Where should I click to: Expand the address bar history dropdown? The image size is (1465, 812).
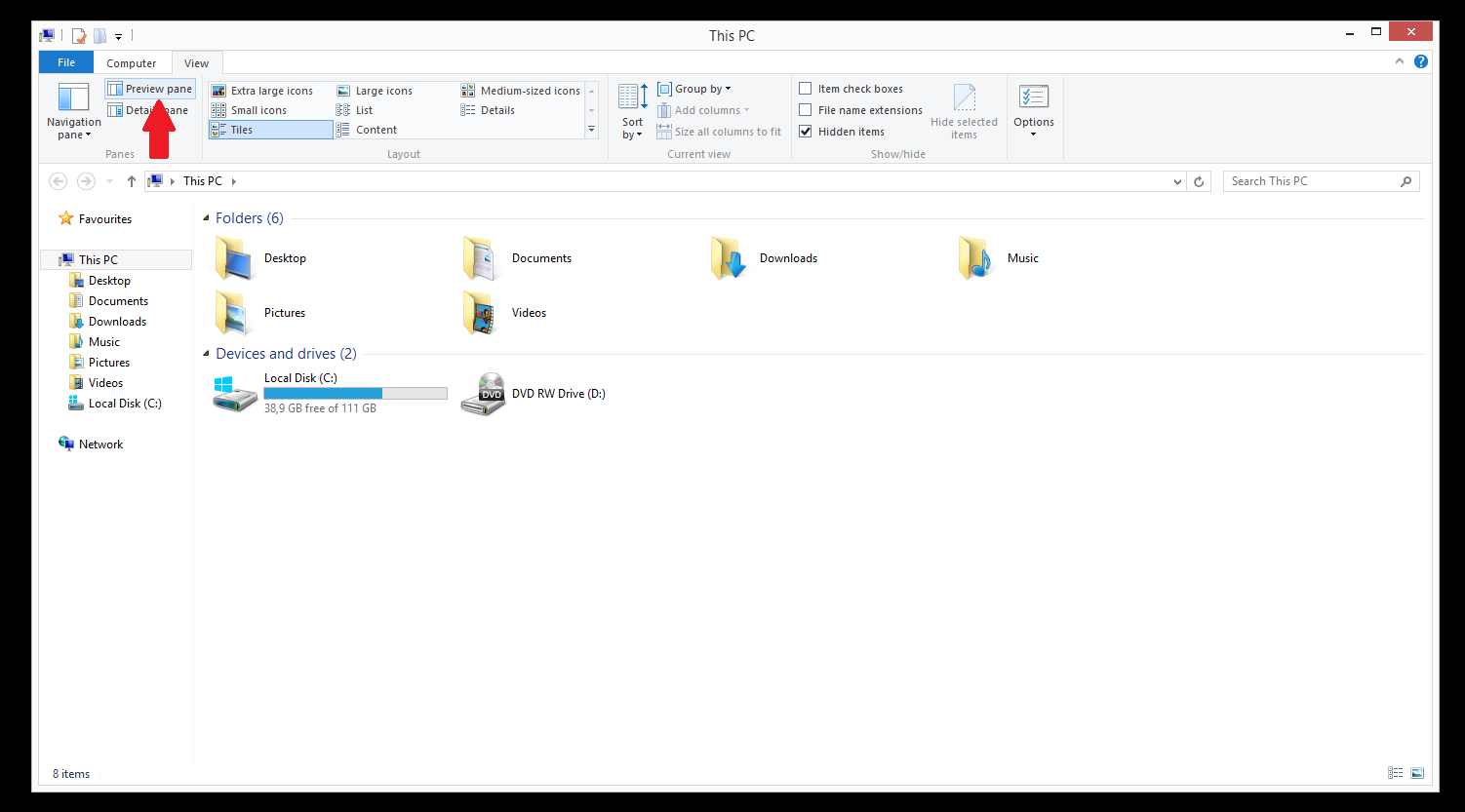pos(1177,181)
